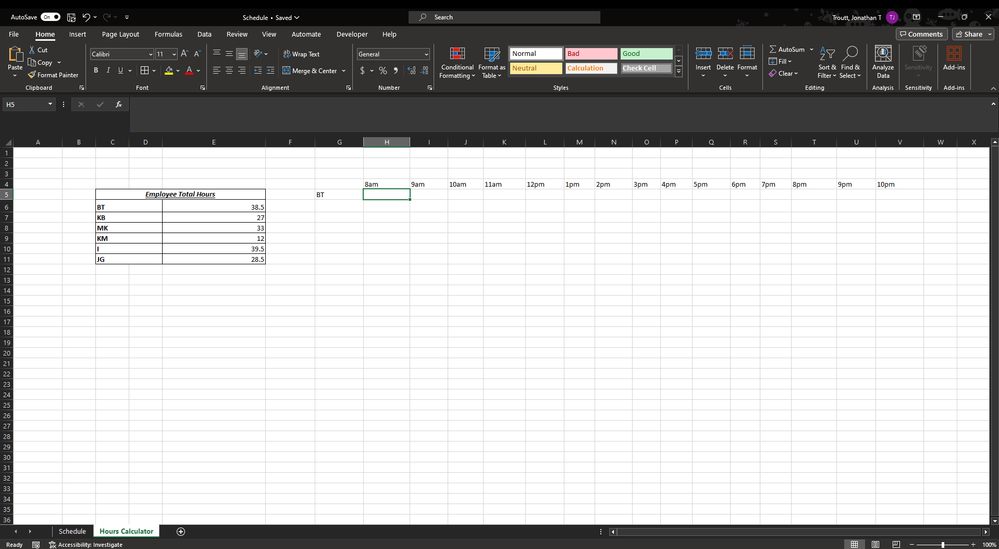999x549 pixels.
Task: Expand the AutoSum dropdown arrow
Action: 812,49
